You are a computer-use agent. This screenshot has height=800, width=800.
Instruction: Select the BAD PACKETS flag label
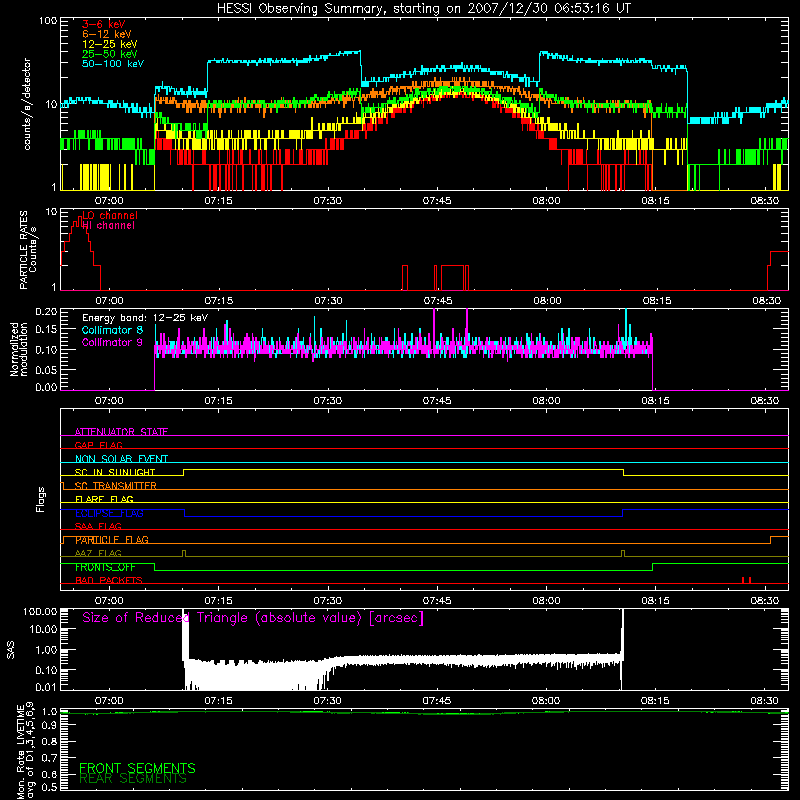[x=109, y=580]
